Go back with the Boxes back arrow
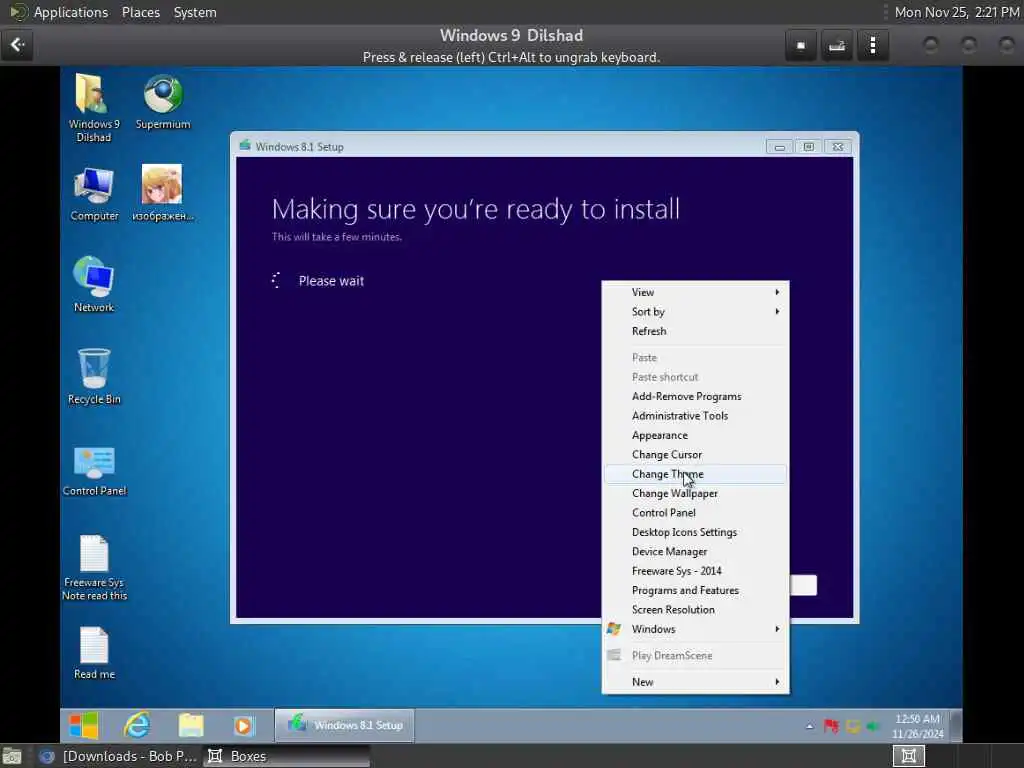Image resolution: width=1024 pixels, height=768 pixels. coord(17,45)
